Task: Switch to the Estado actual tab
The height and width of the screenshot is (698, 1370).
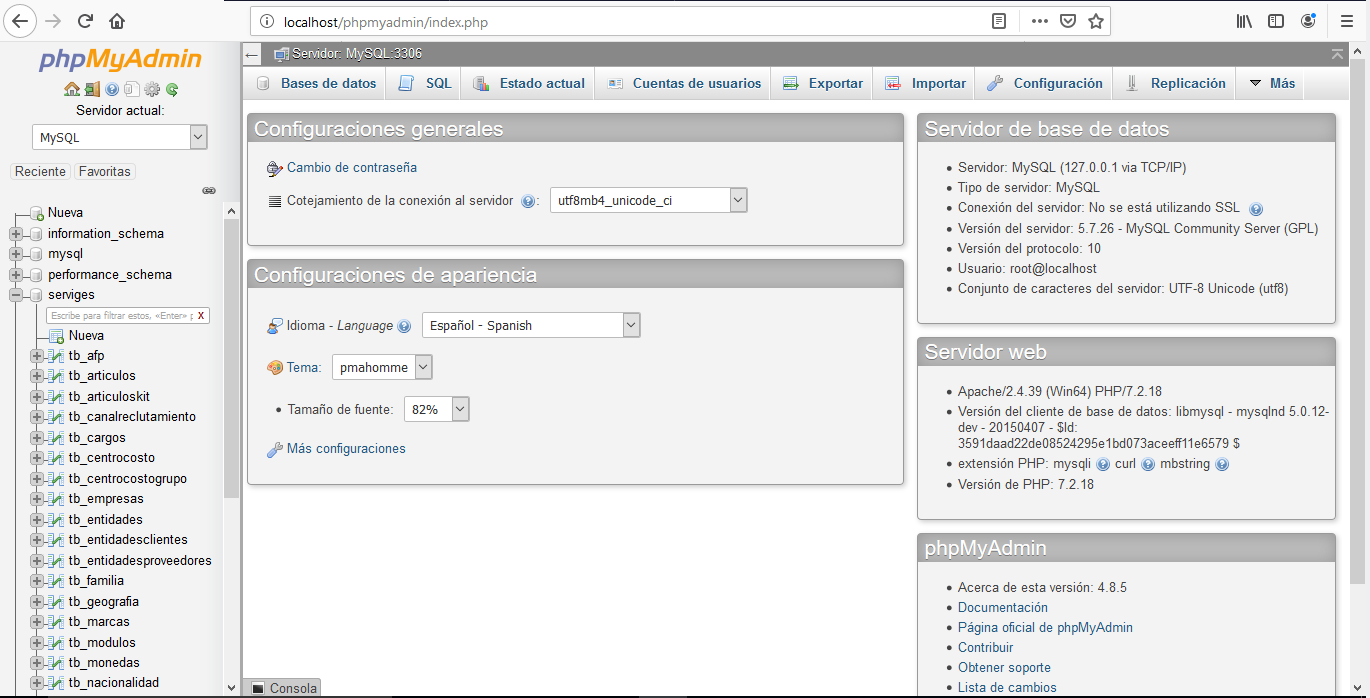Action: tap(529, 84)
